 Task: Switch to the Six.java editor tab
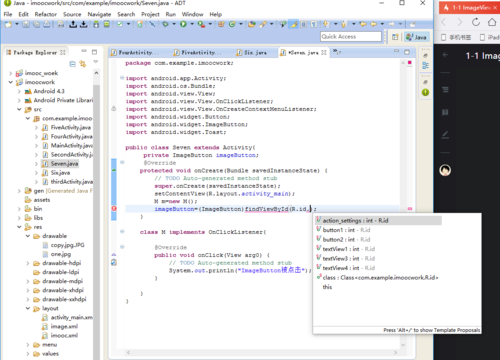point(252,52)
